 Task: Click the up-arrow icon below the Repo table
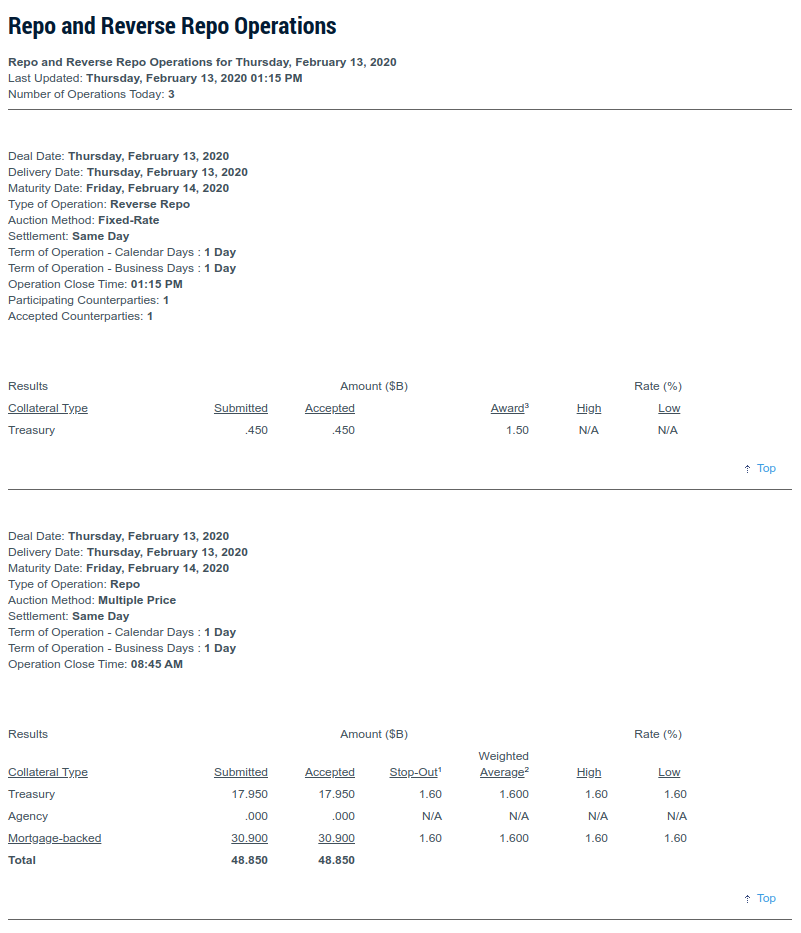click(747, 899)
